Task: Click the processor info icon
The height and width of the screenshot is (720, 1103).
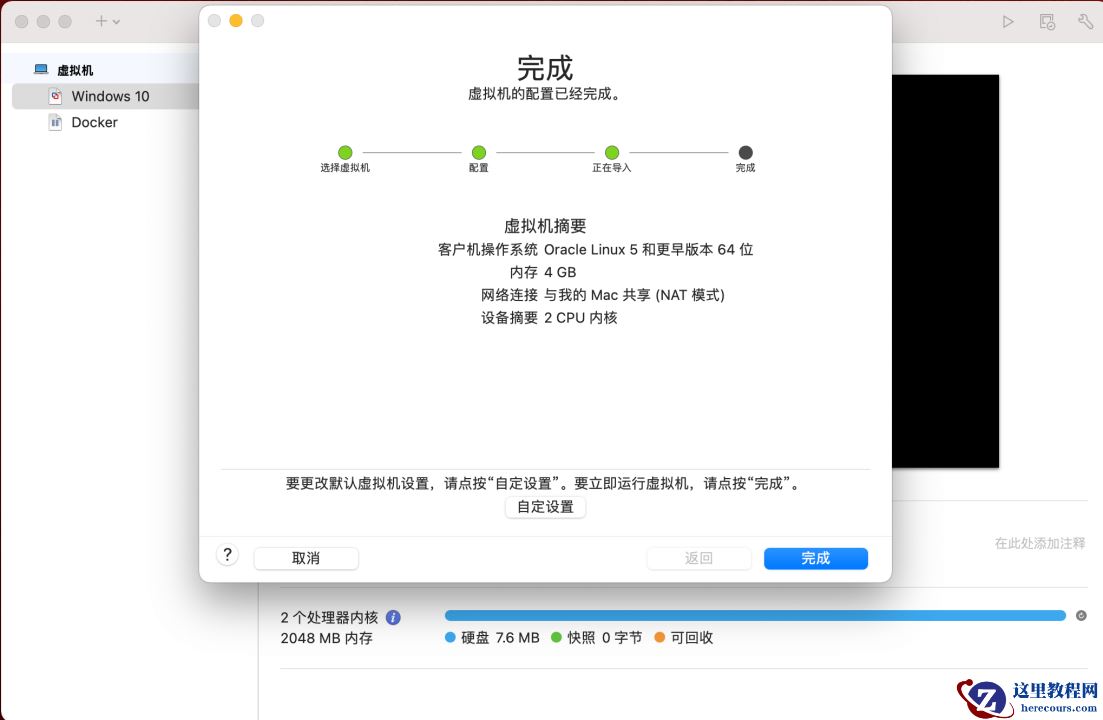Action: point(393,617)
